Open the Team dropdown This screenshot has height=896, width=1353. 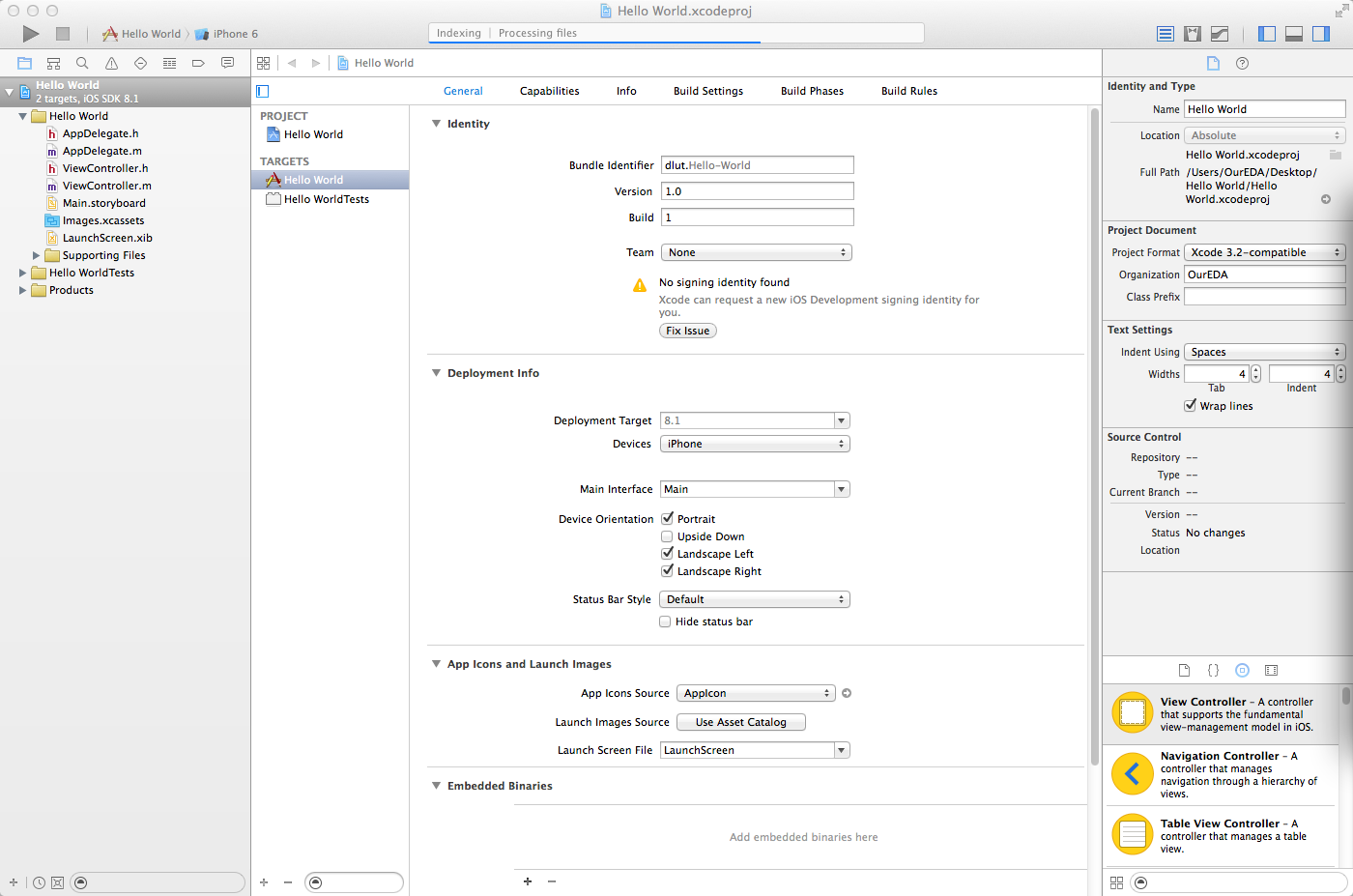point(757,252)
